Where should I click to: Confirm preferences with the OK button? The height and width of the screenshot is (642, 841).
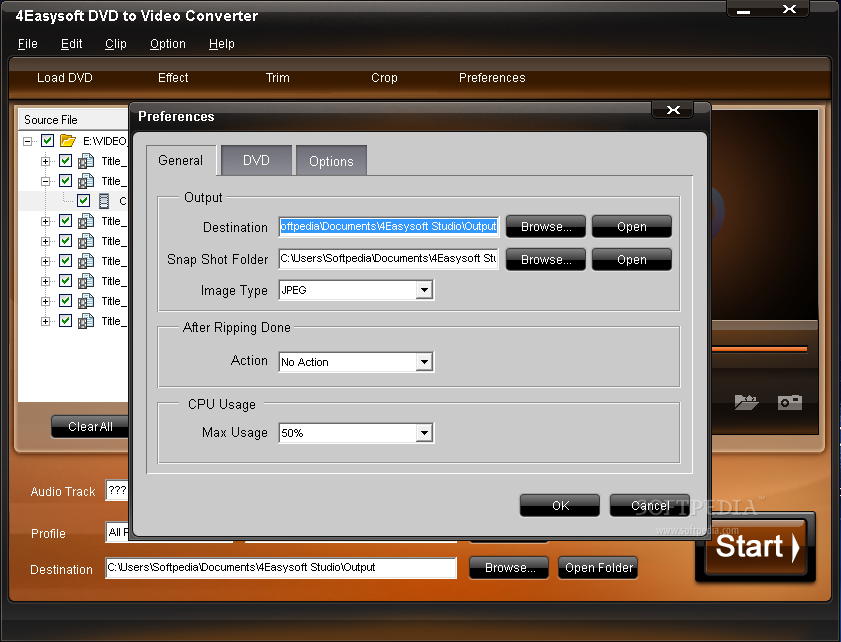[560, 506]
